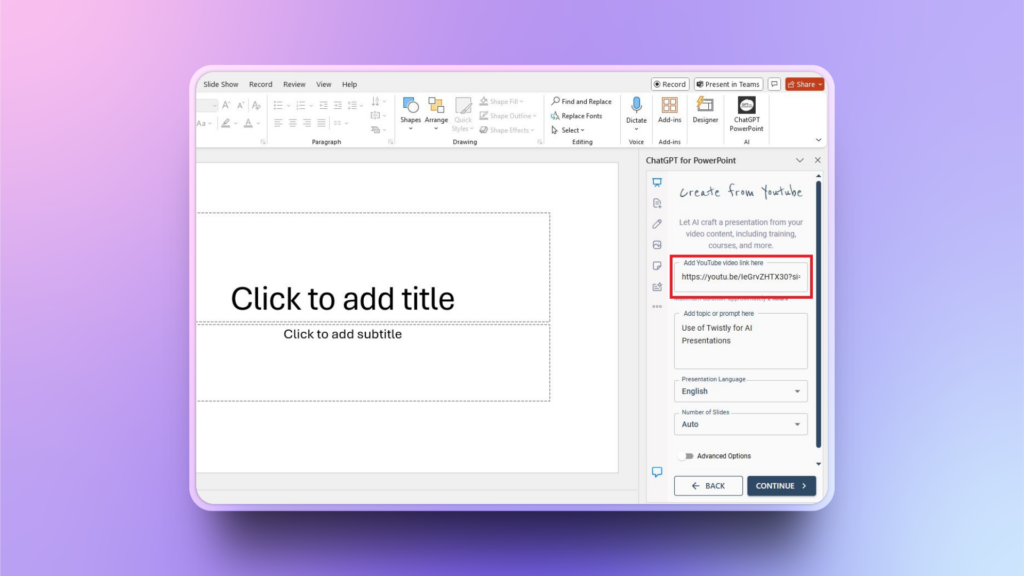1024x576 pixels.
Task: Align text right
Action: pyautogui.click(x=307, y=123)
